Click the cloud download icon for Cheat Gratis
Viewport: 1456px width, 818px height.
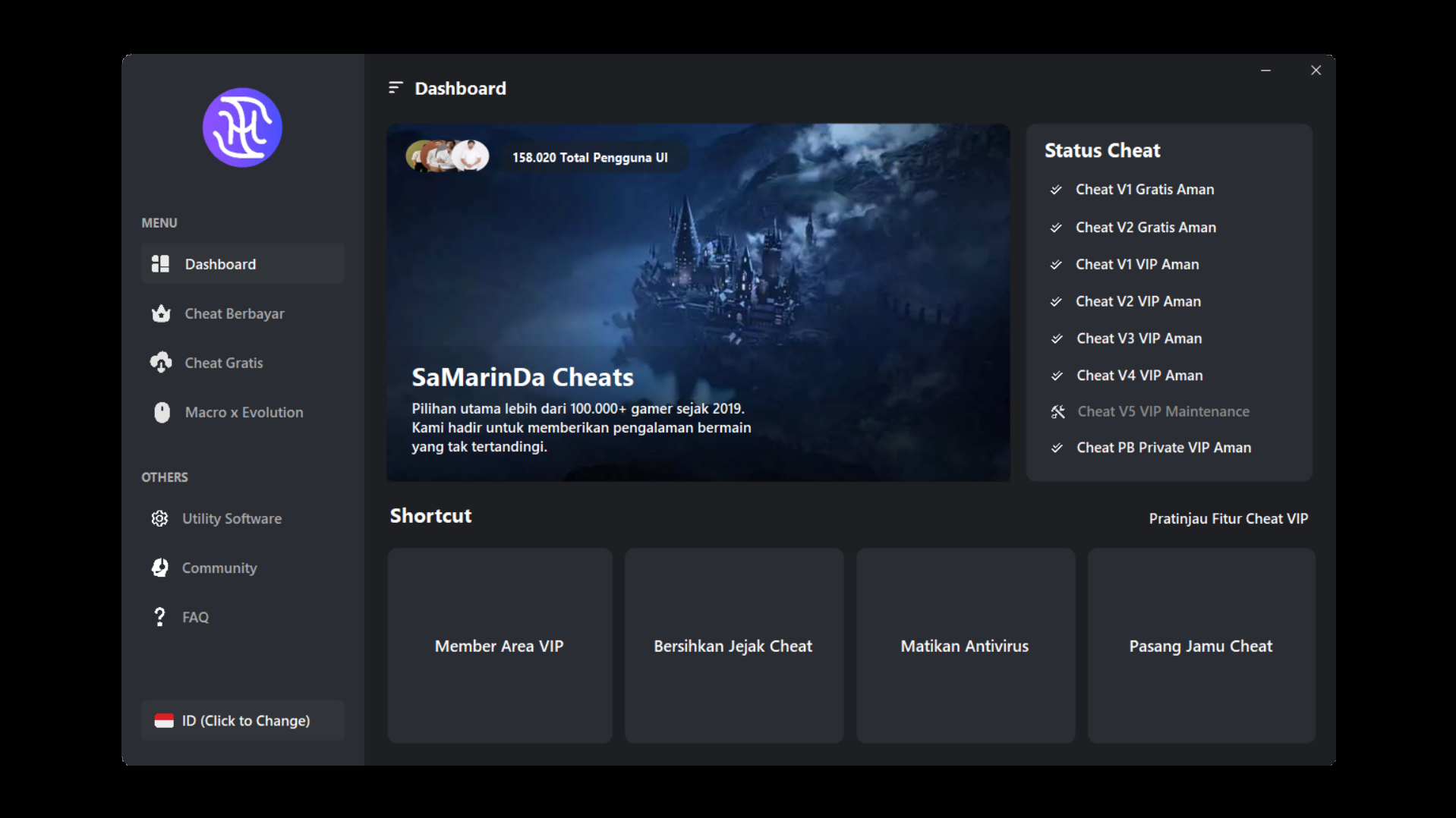[x=161, y=363]
